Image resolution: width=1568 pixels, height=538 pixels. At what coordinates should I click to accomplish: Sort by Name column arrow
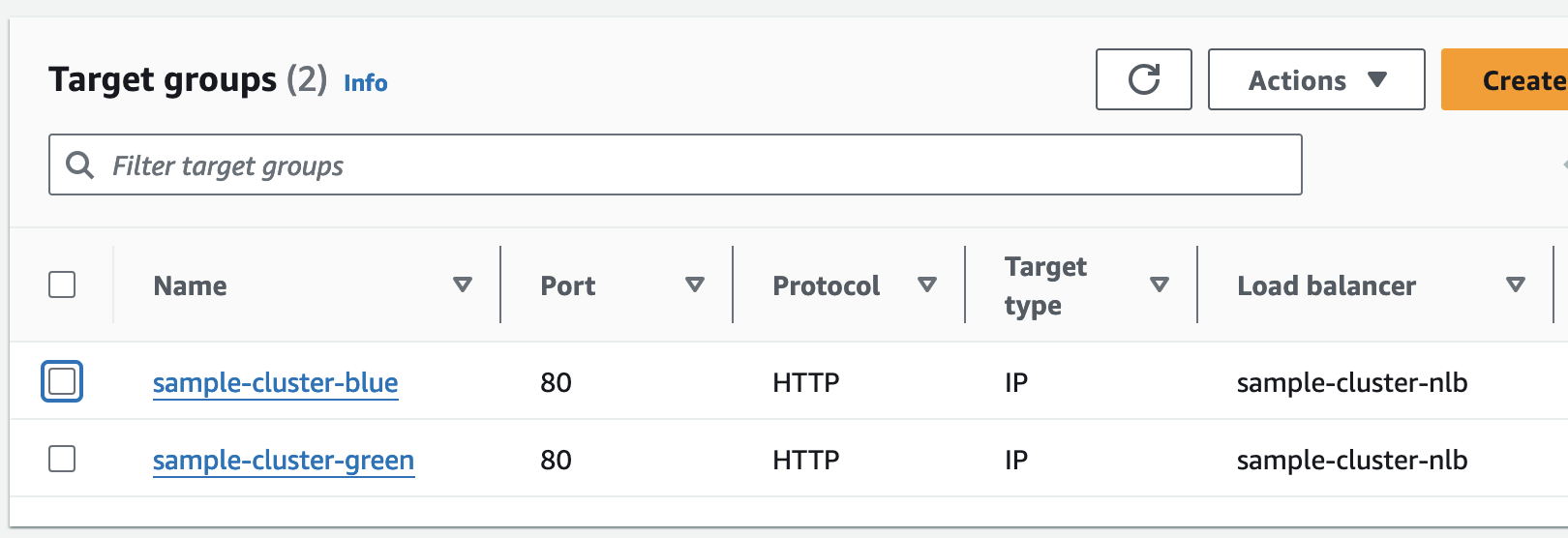coord(463,284)
